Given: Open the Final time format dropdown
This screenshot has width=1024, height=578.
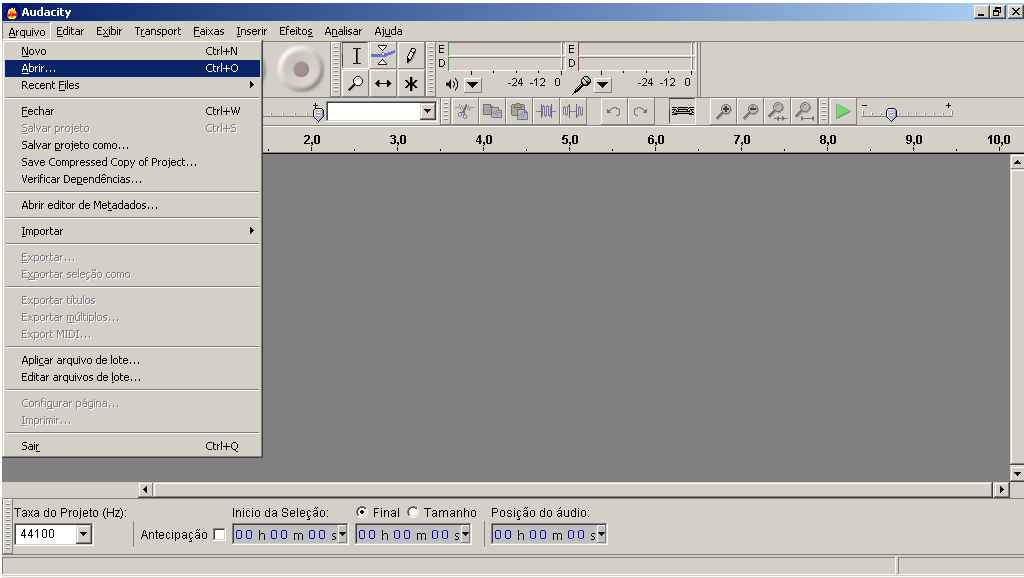Looking at the screenshot, I should (x=466, y=534).
